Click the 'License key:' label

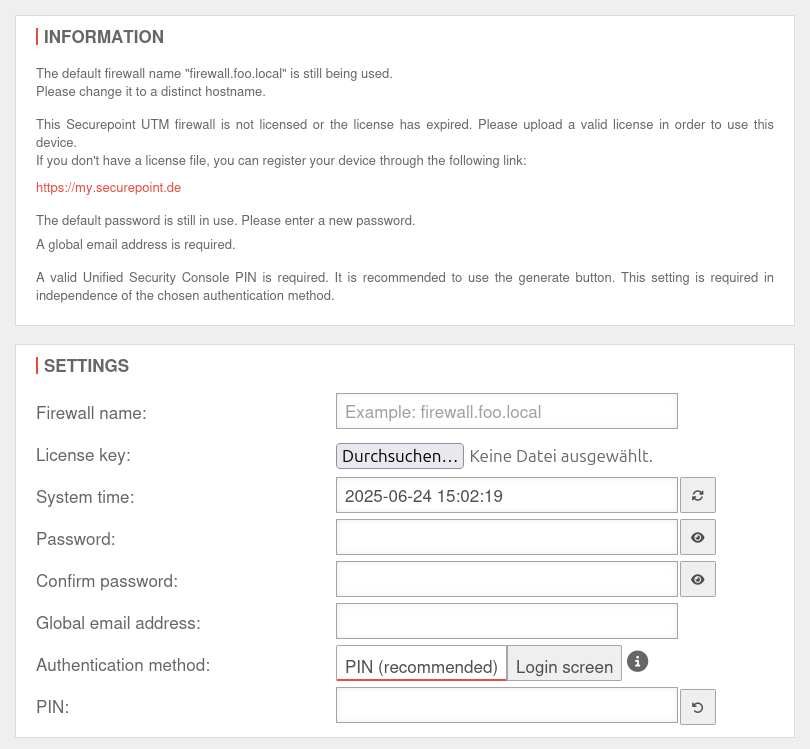83,455
